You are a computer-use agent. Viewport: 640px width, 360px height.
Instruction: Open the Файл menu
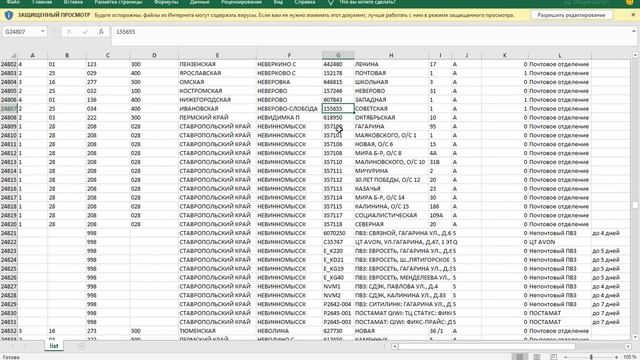(x=13, y=2)
